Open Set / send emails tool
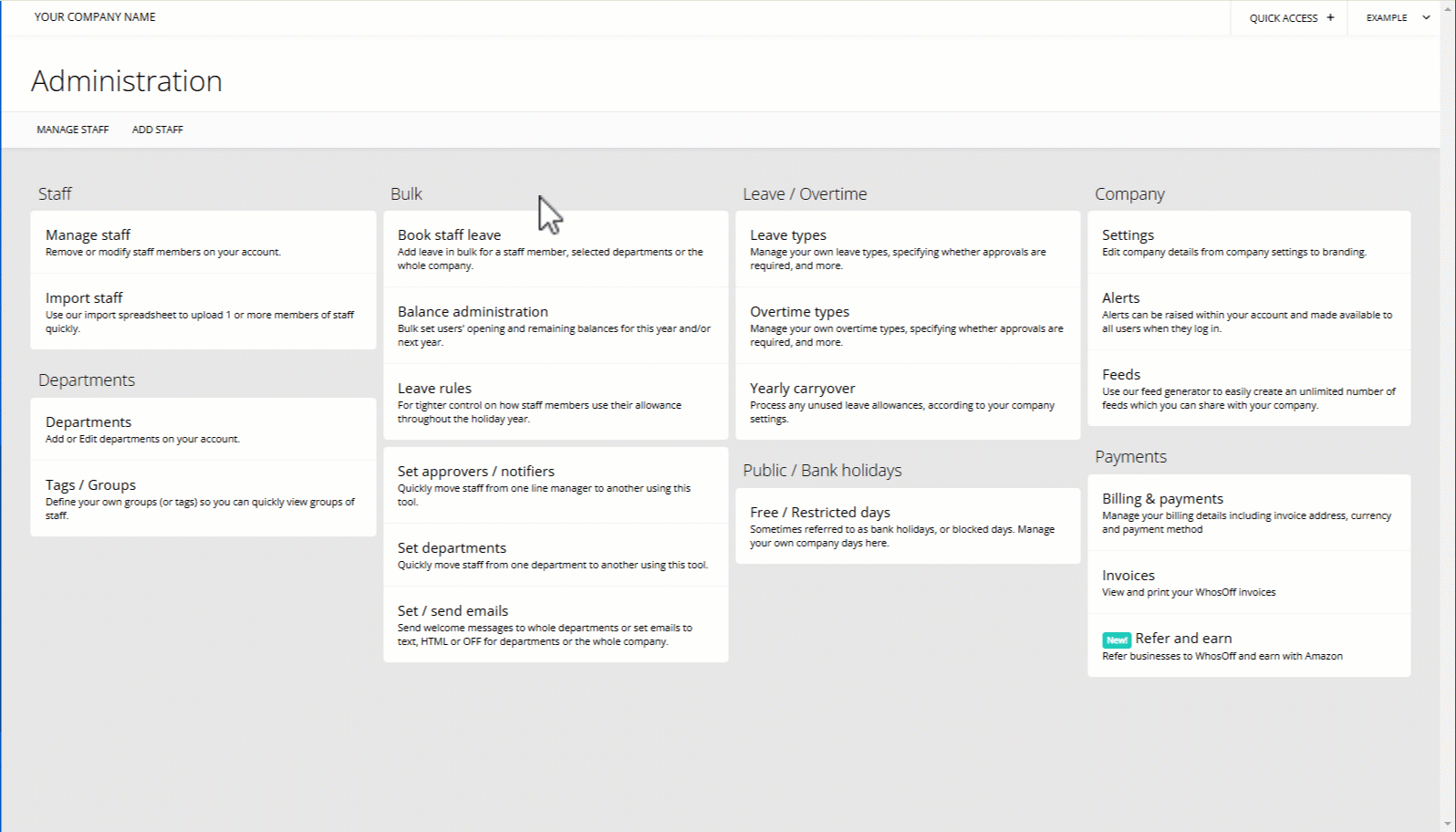 556,624
